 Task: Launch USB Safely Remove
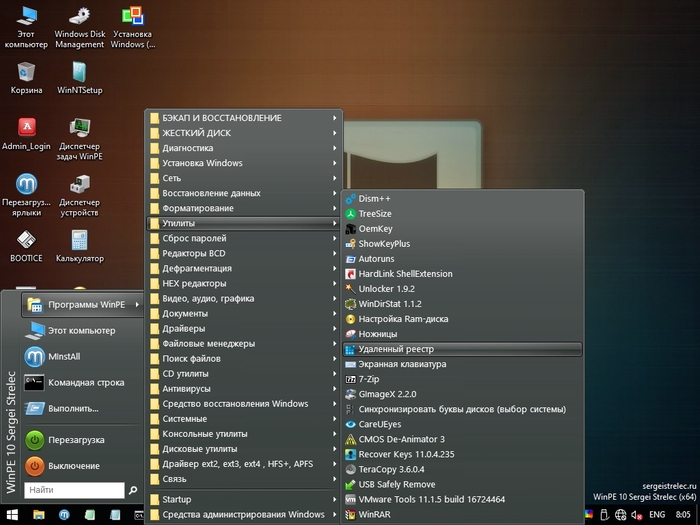point(462,484)
